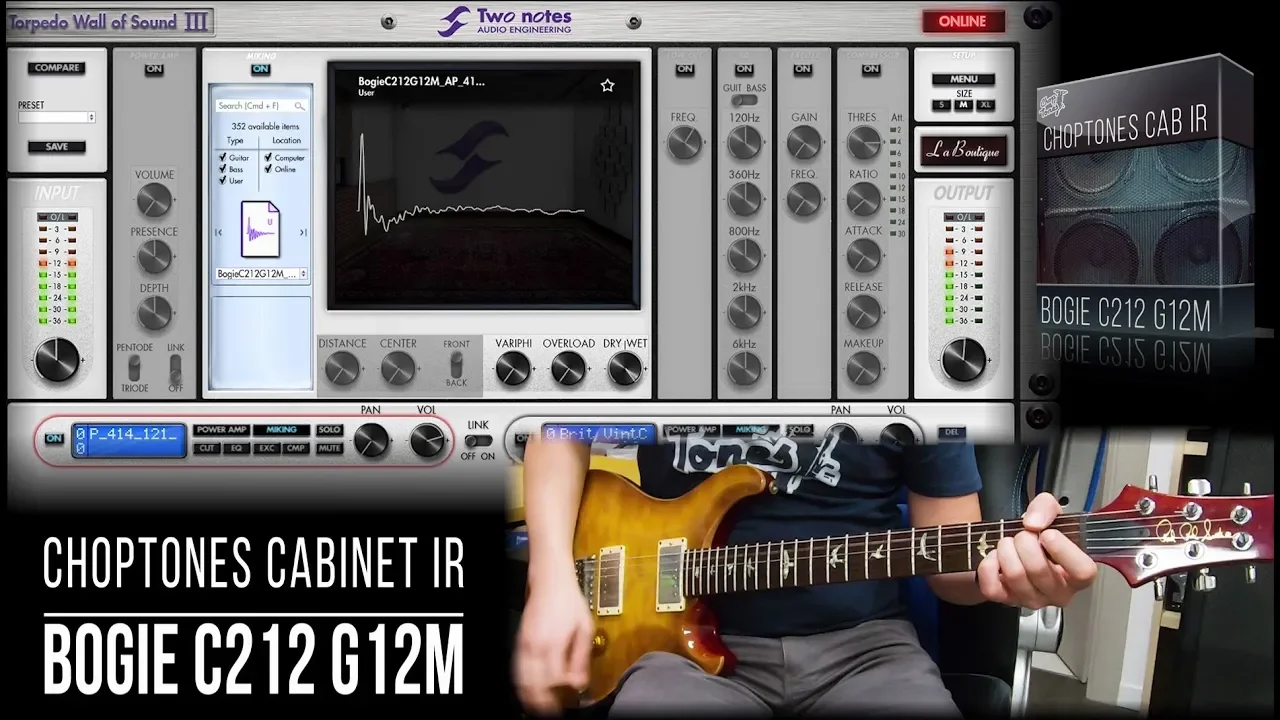Toggle Miking ON switch
The width and height of the screenshot is (1280, 720).
pos(261,69)
